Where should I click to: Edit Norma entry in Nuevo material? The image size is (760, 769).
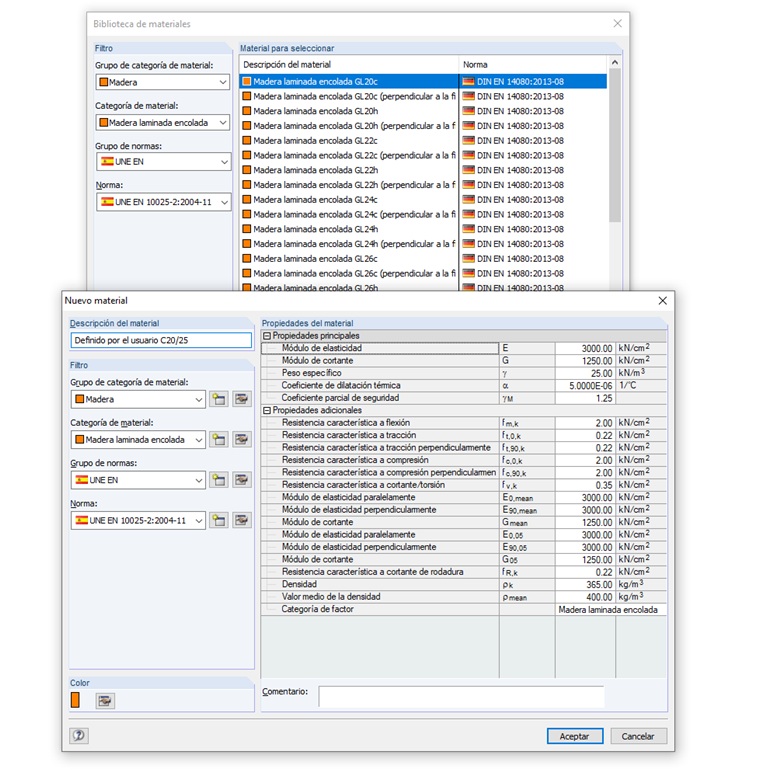click(241, 520)
